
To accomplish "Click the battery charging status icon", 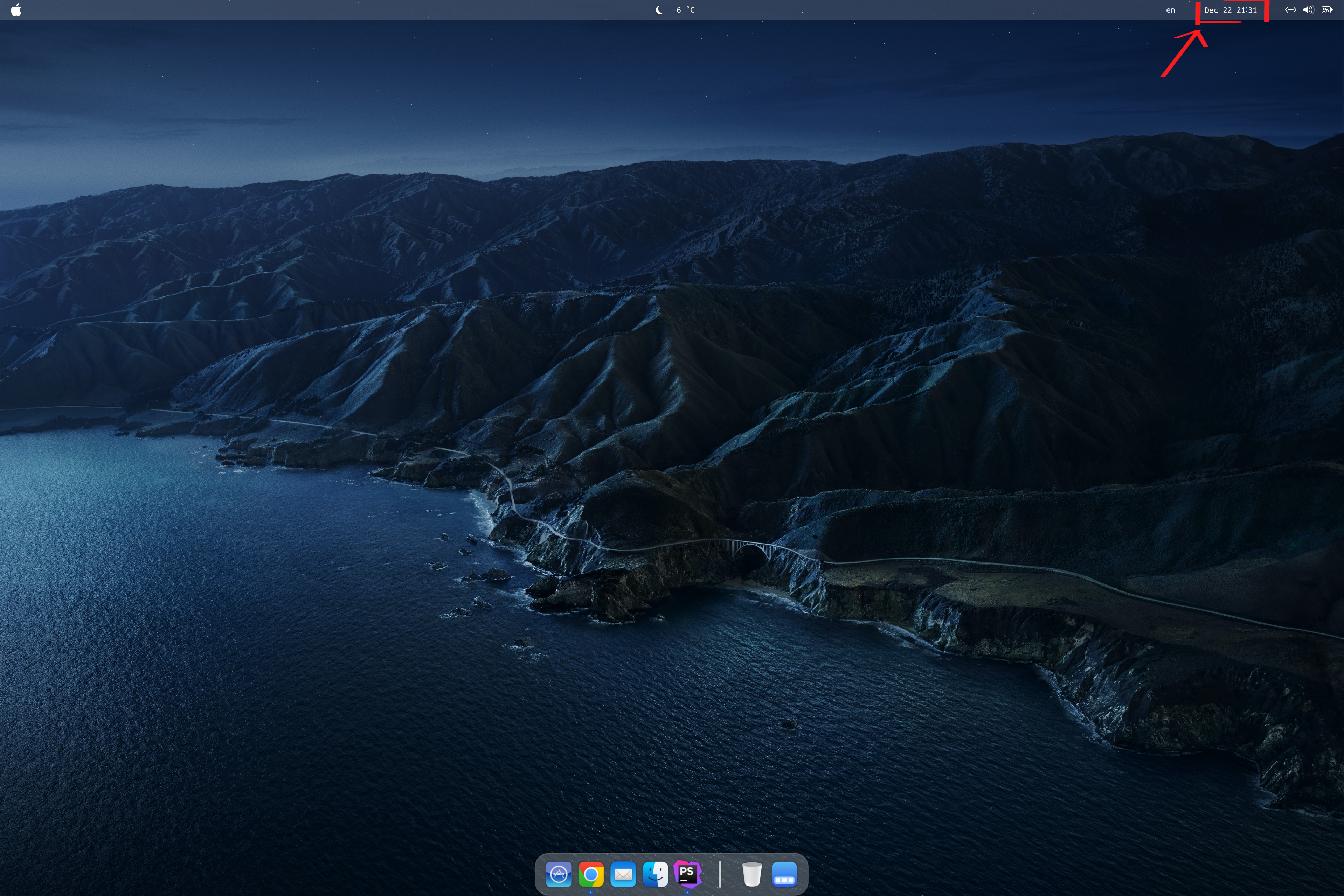I will click(x=1327, y=10).
